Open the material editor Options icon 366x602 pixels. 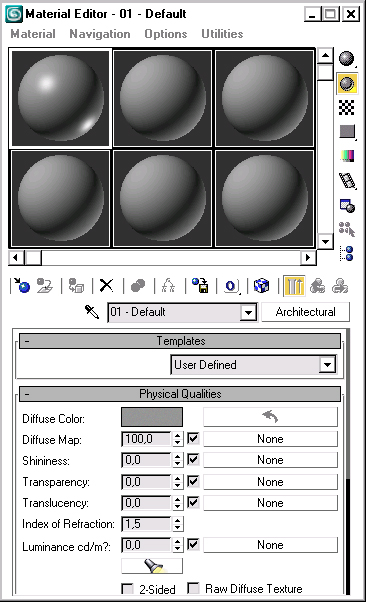coord(347,205)
